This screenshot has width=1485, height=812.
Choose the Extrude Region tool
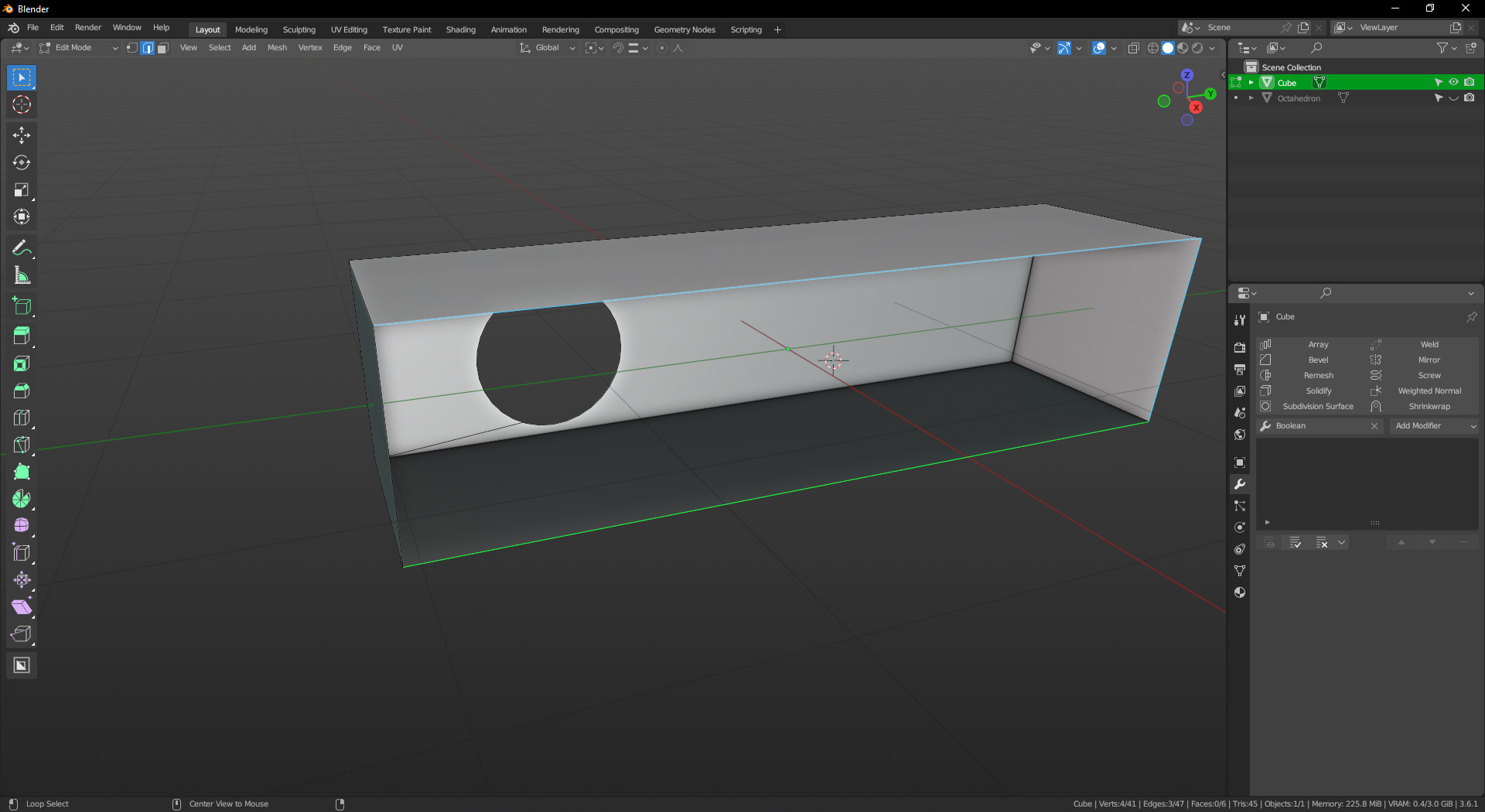pyautogui.click(x=22, y=336)
